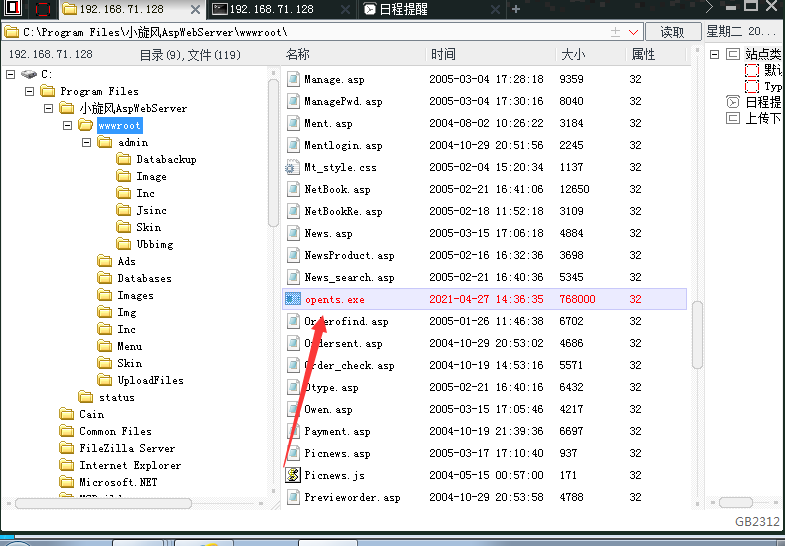Collapse the admin folder node
This screenshot has height=546, width=785.
[86, 143]
